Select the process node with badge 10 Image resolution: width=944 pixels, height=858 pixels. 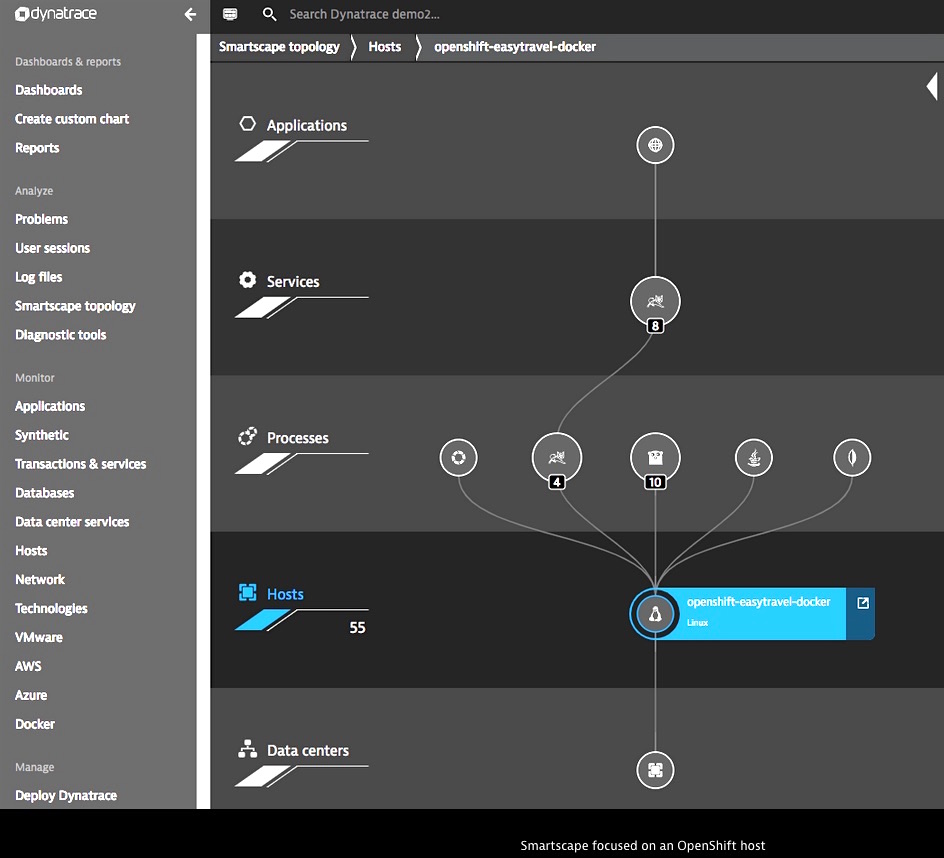[x=655, y=458]
